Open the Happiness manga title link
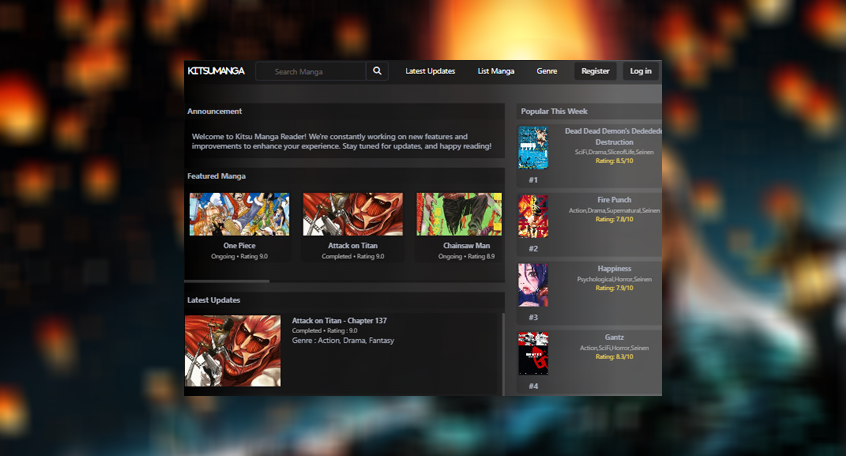 click(x=614, y=268)
